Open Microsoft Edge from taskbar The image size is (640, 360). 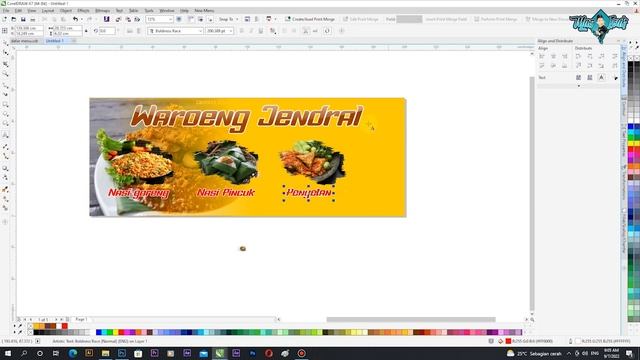click(73, 353)
